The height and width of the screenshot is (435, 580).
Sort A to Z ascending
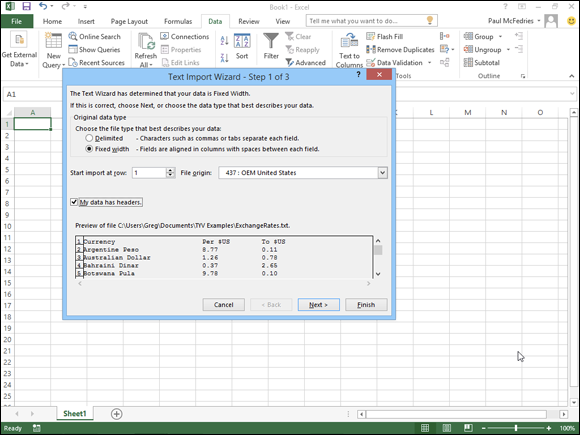click(224, 40)
